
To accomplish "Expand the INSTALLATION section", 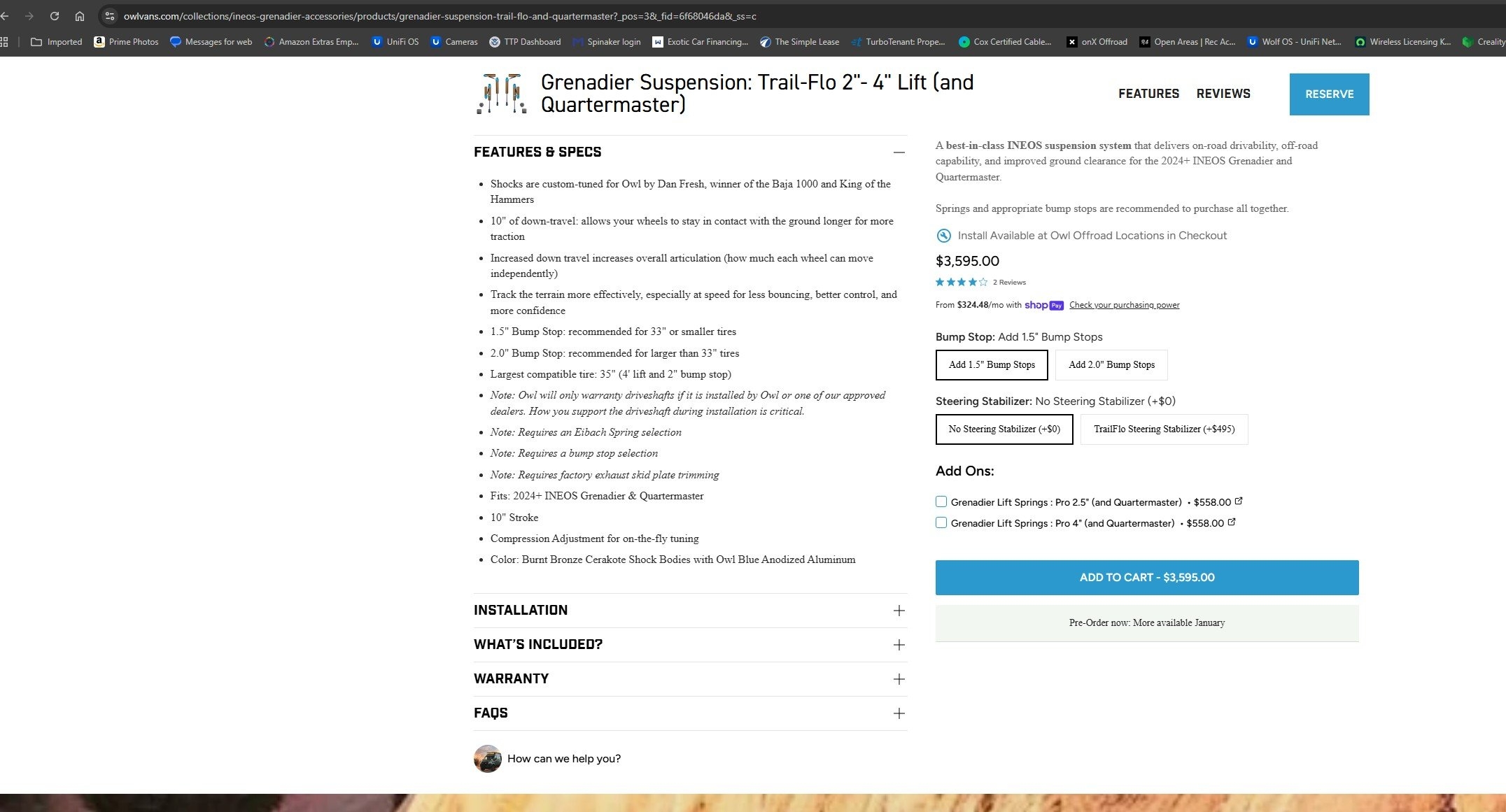I will (x=899, y=610).
